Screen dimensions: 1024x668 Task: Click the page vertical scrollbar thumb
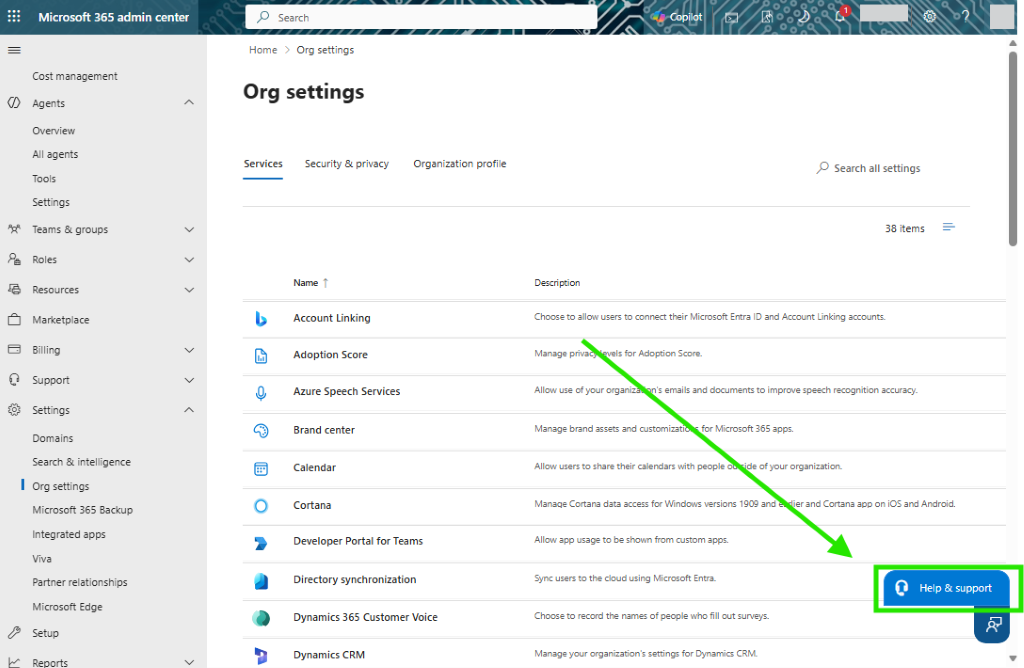(x=1013, y=148)
